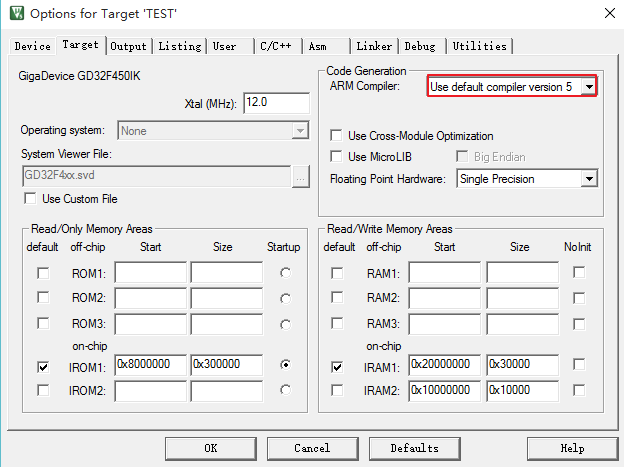
Task: Open the Output tab
Action: 129,46
